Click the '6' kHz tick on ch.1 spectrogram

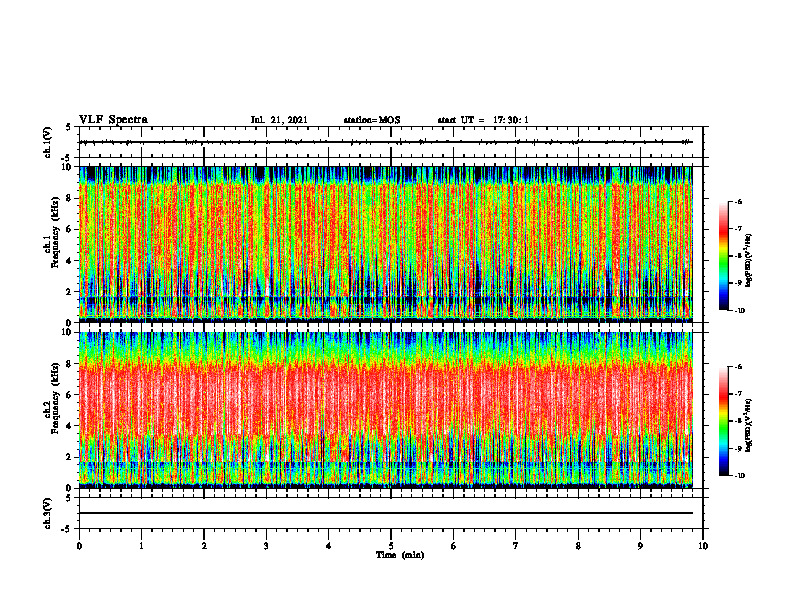(x=70, y=229)
